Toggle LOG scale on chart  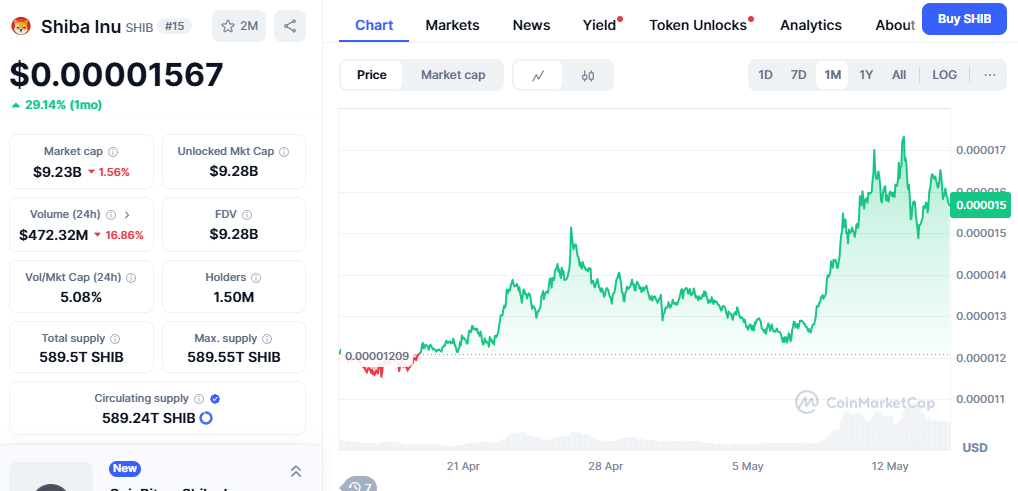coord(944,75)
